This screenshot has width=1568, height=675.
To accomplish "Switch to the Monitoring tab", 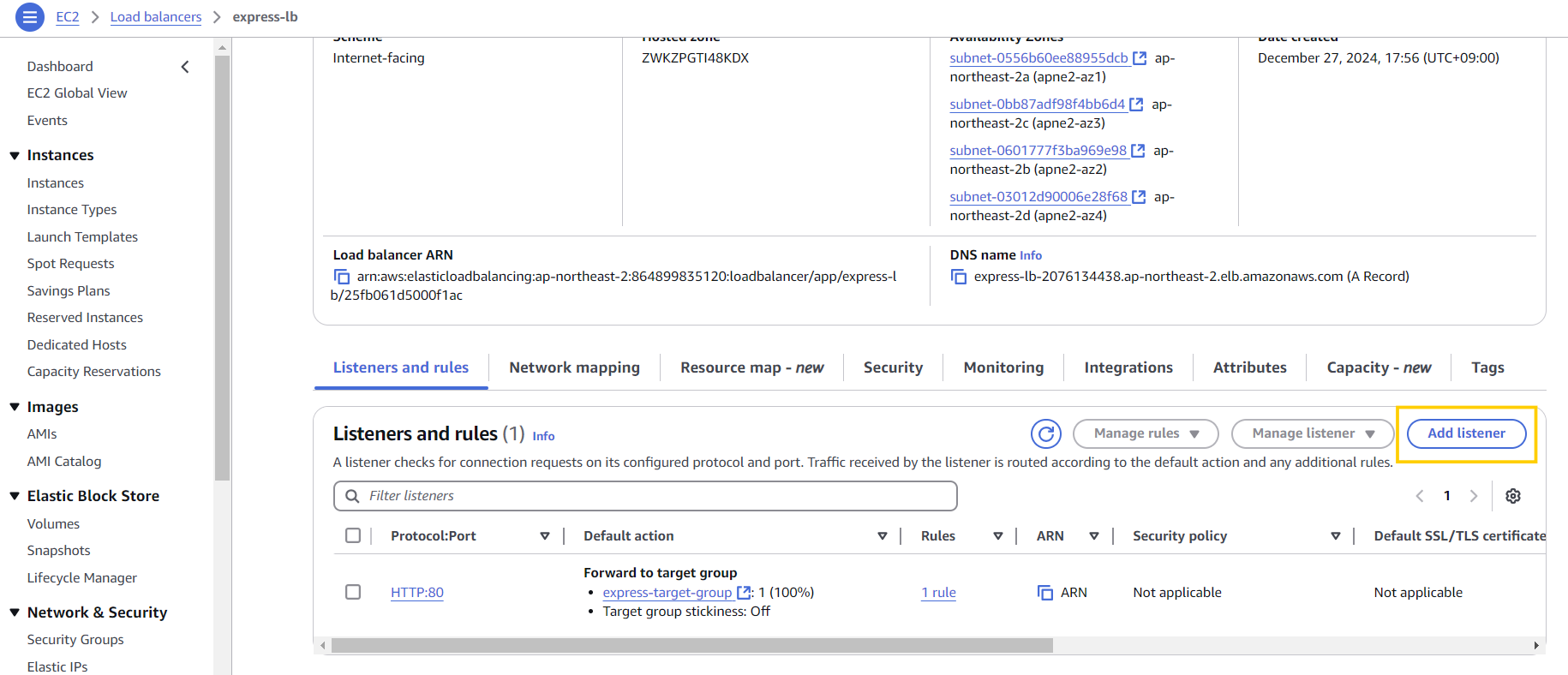I will tap(1003, 367).
